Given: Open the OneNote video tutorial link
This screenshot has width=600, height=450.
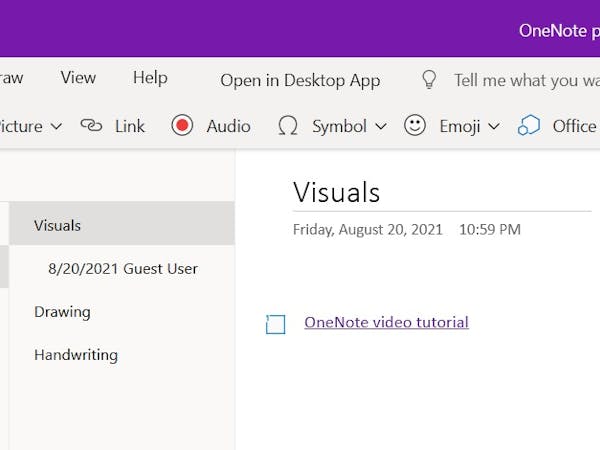Looking at the screenshot, I should pos(386,322).
